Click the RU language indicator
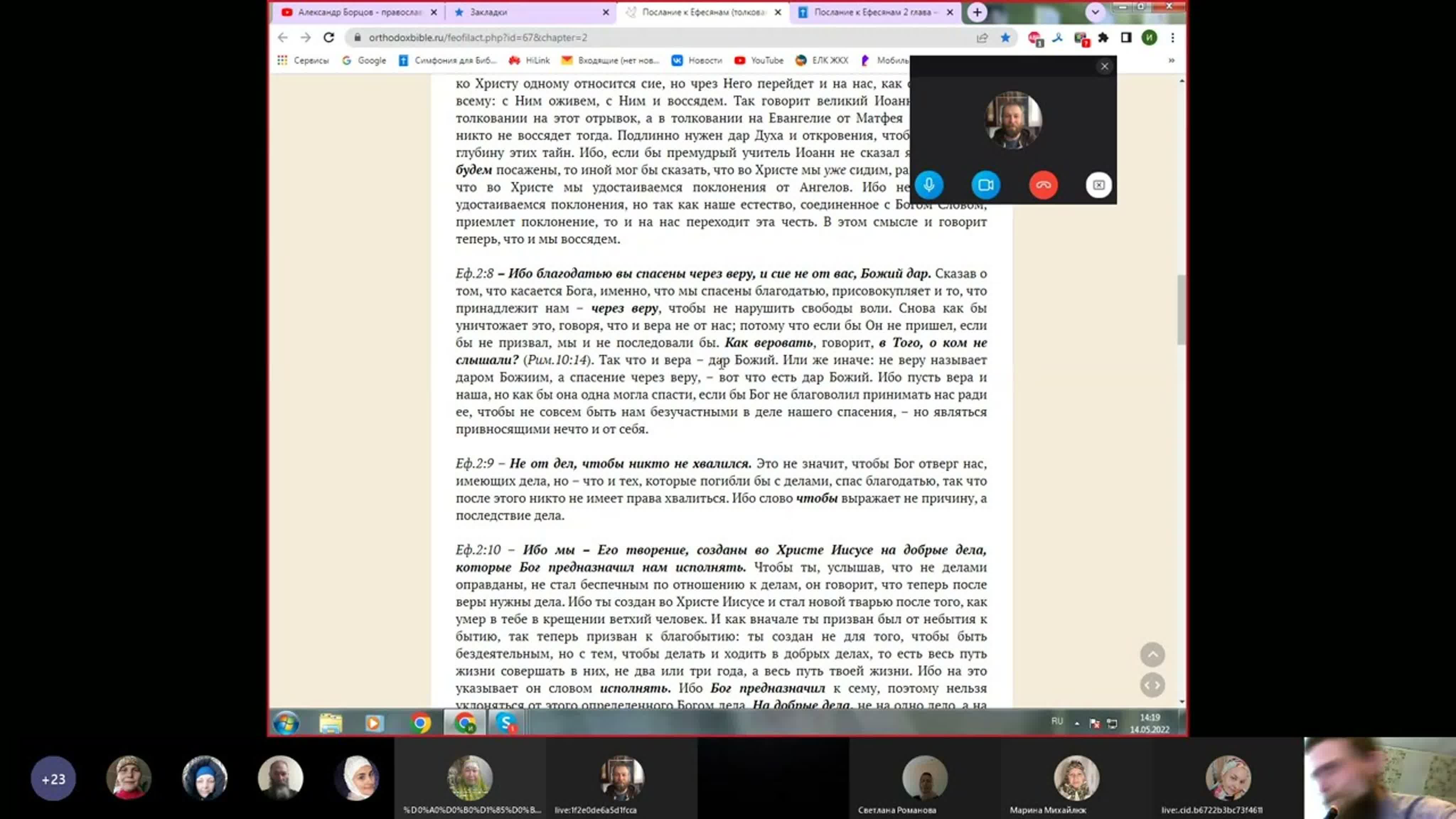Image resolution: width=1456 pixels, height=819 pixels. [1057, 721]
